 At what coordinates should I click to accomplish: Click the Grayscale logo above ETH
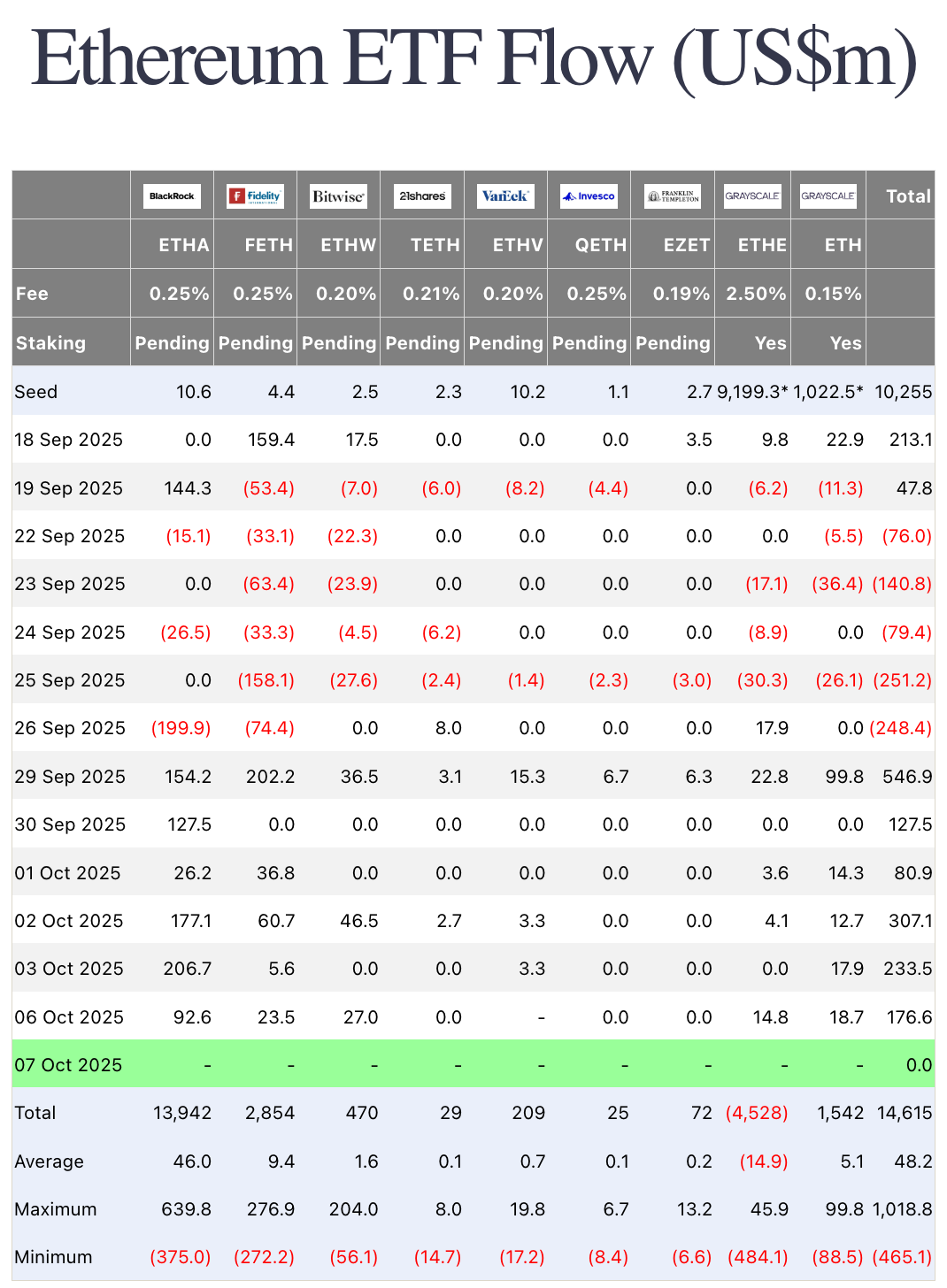pyautogui.click(x=828, y=196)
